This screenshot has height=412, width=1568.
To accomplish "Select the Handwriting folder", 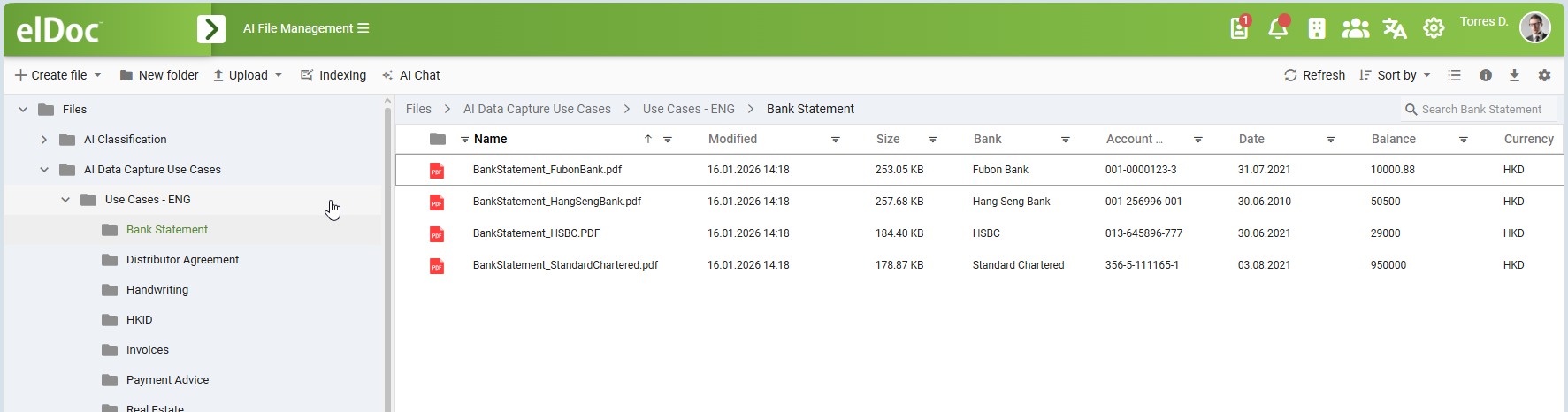I will tap(157, 290).
